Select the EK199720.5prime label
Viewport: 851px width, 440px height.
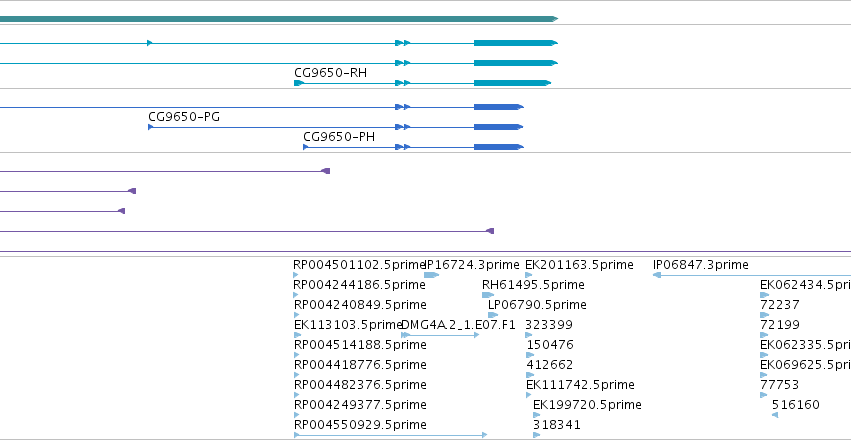(587, 405)
